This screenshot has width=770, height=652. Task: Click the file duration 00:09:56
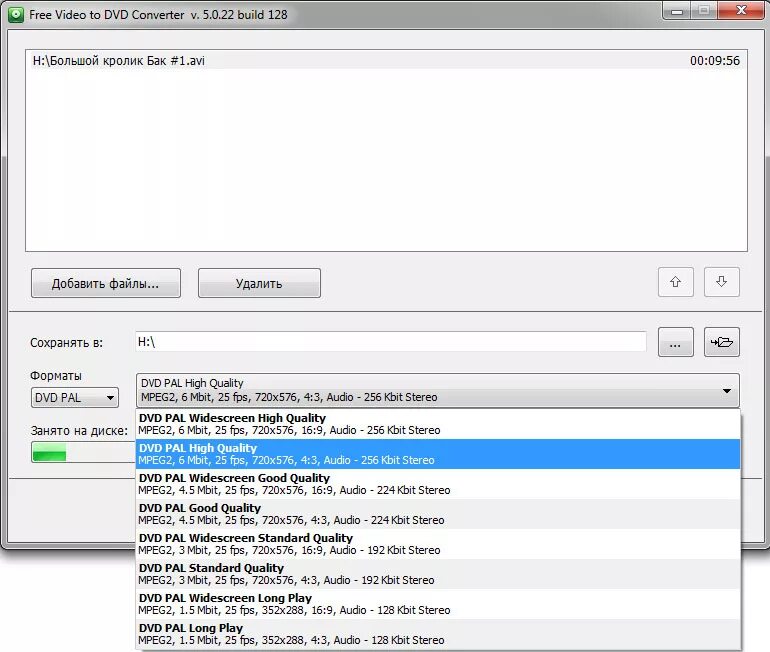715,60
